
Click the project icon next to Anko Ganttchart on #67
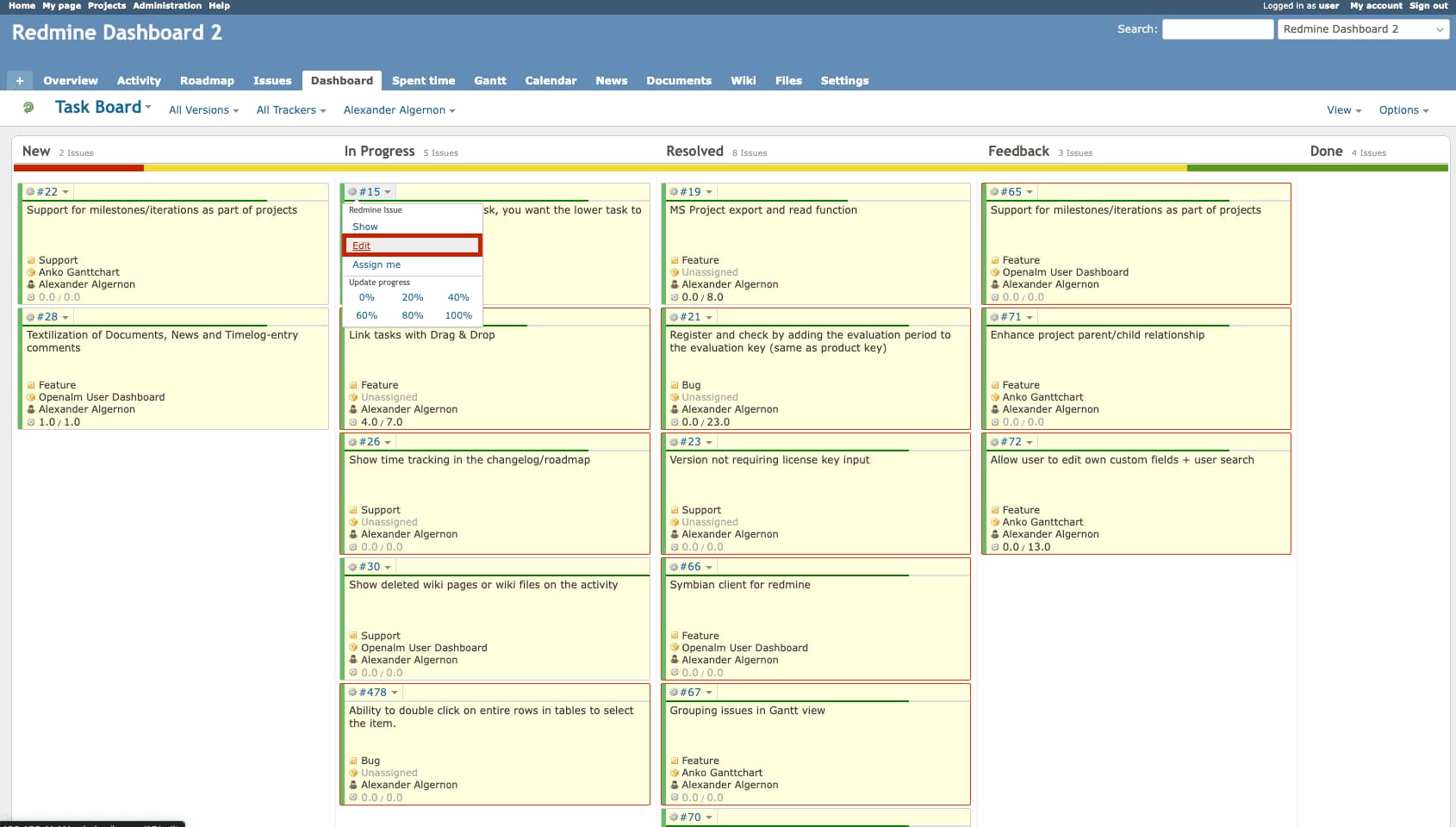pyautogui.click(x=675, y=774)
